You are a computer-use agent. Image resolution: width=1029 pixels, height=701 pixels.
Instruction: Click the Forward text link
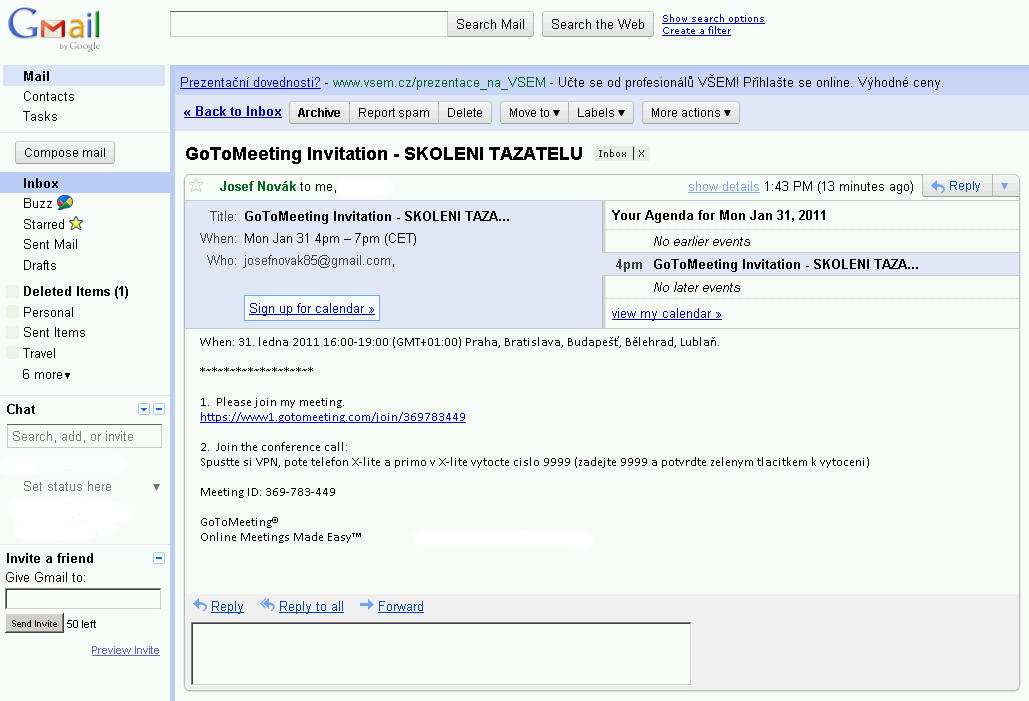pyautogui.click(x=401, y=606)
